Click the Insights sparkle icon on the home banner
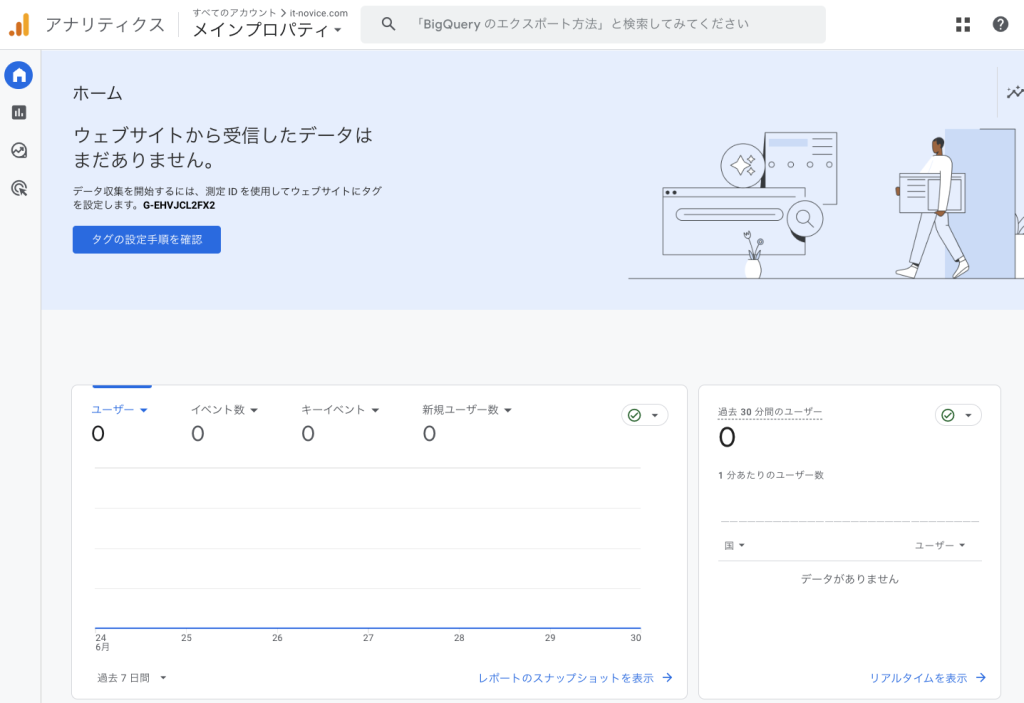1024x703 pixels. coord(1013,91)
